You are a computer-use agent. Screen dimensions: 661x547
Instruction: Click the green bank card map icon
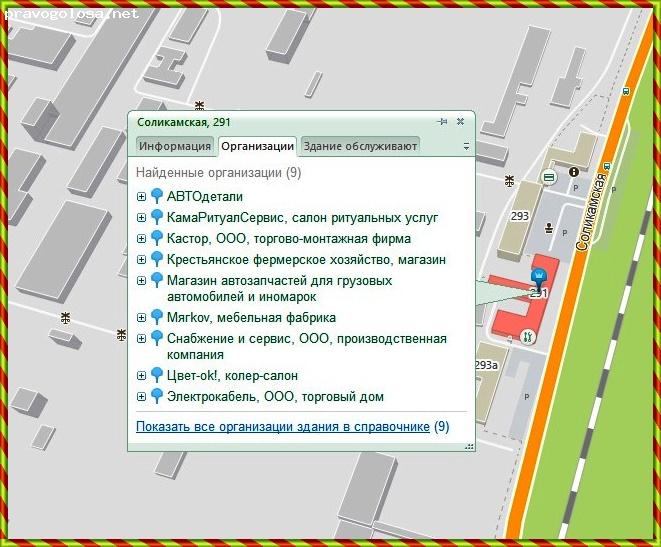(548, 177)
